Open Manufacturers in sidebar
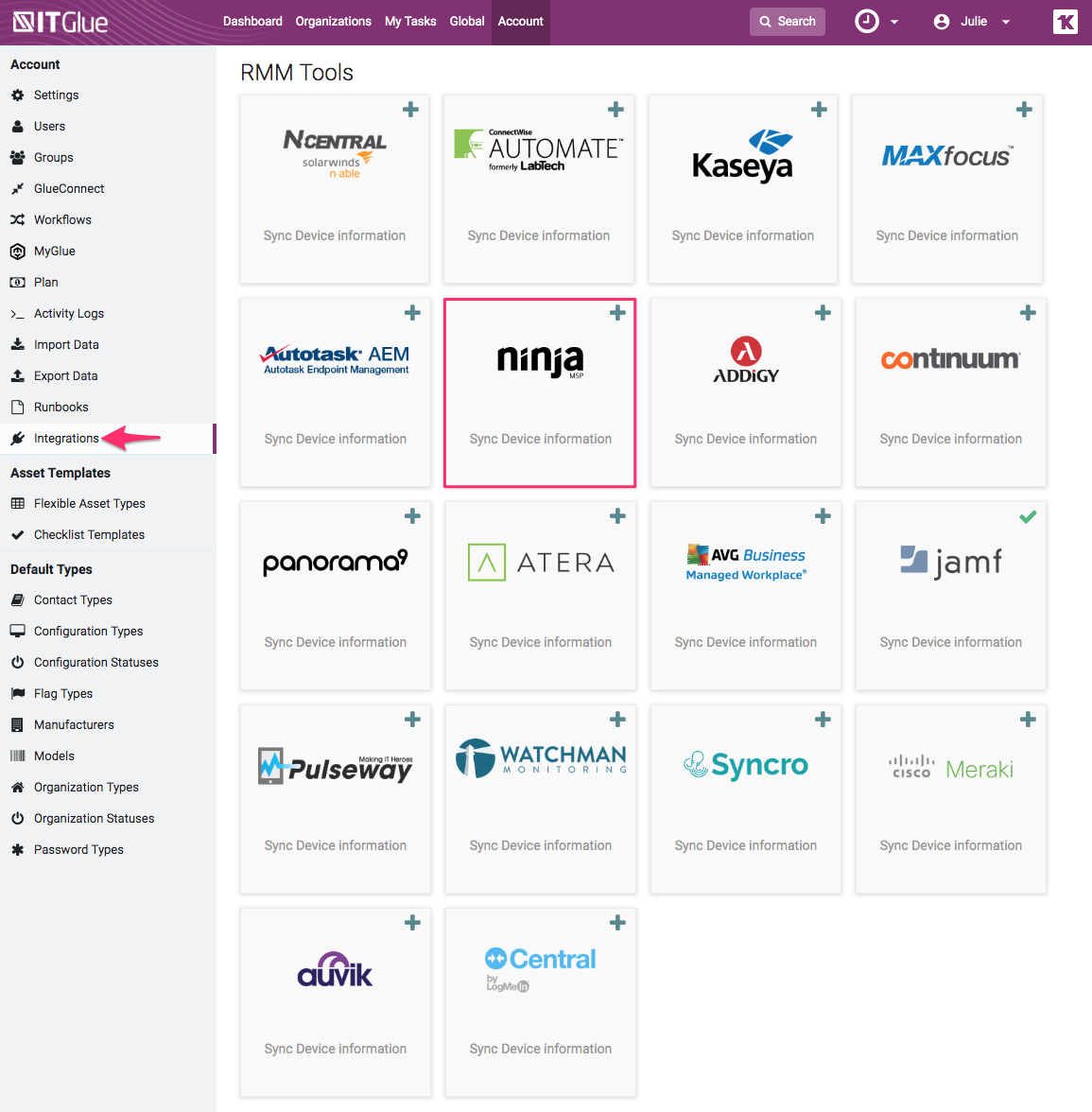The height and width of the screenshot is (1112, 1092). tap(74, 724)
